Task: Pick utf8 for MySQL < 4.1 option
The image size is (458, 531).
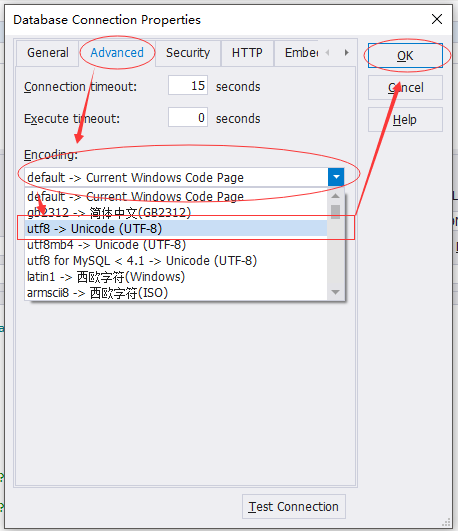Action: coord(176,260)
